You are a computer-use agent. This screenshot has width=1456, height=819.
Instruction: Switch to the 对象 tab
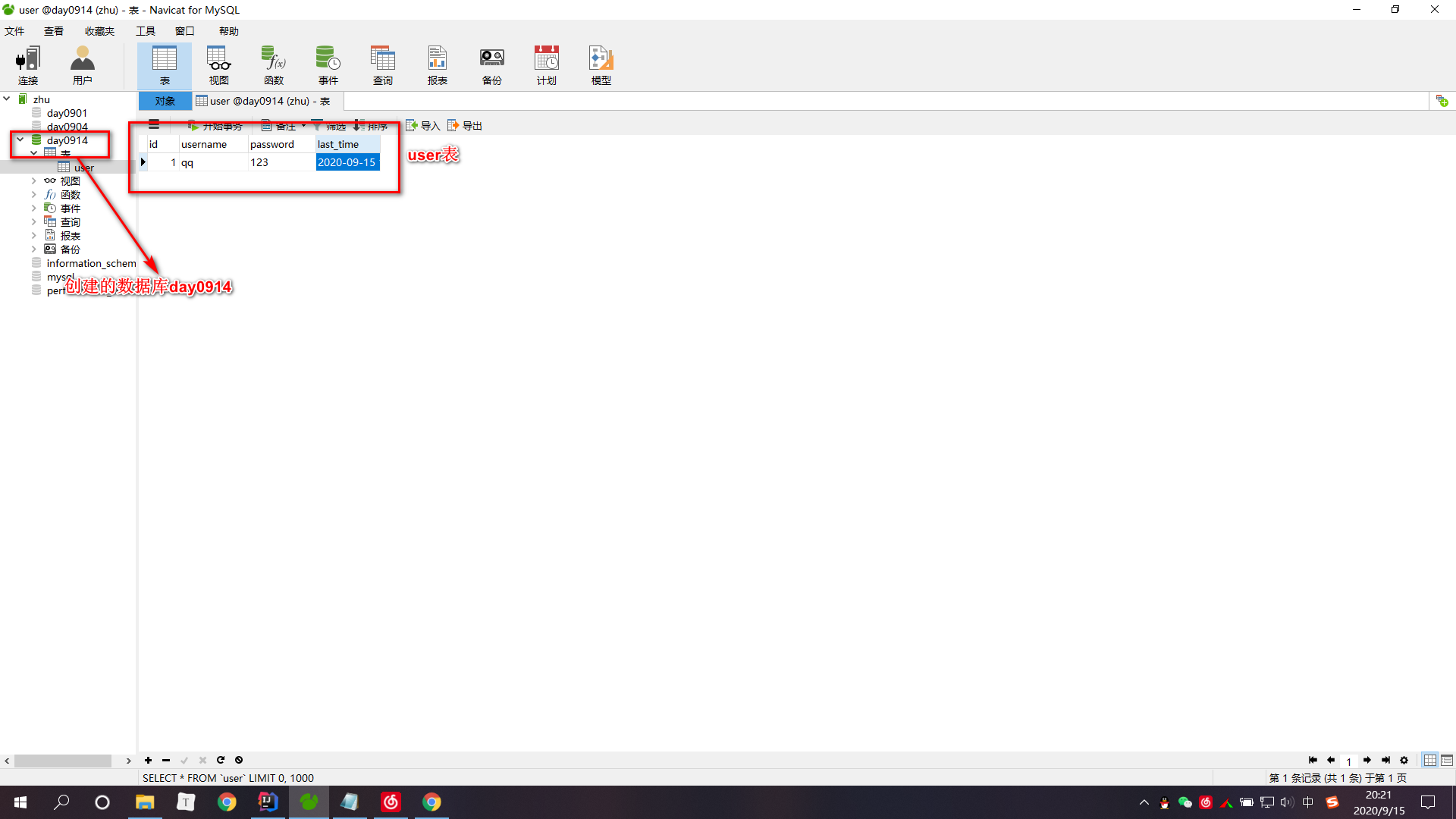pos(165,101)
